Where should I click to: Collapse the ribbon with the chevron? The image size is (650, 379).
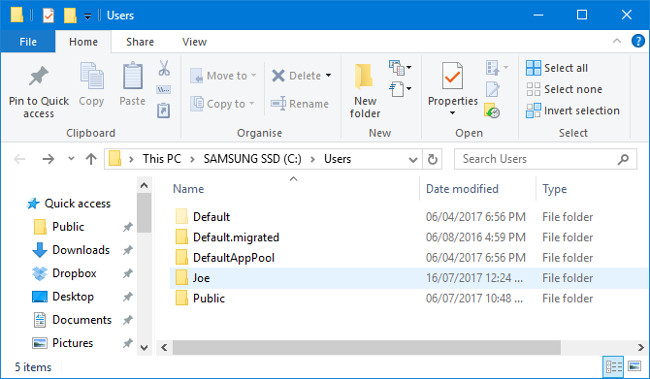click(617, 41)
